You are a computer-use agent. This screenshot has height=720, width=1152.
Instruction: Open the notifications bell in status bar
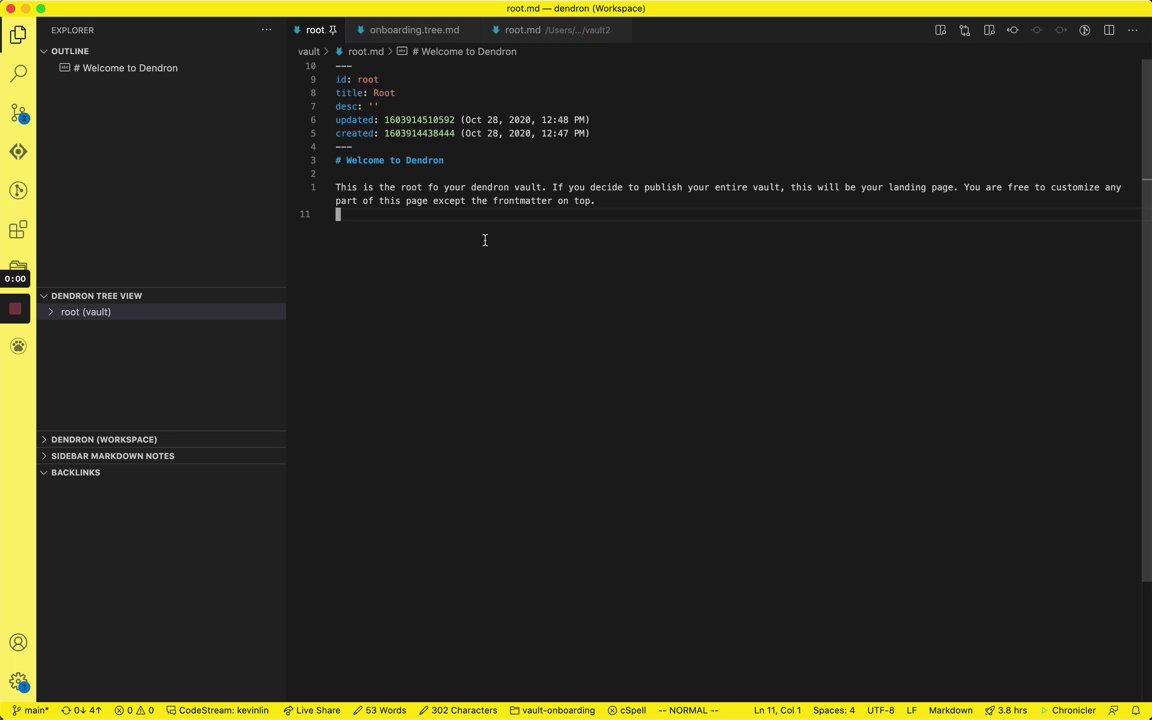[x=1136, y=710]
